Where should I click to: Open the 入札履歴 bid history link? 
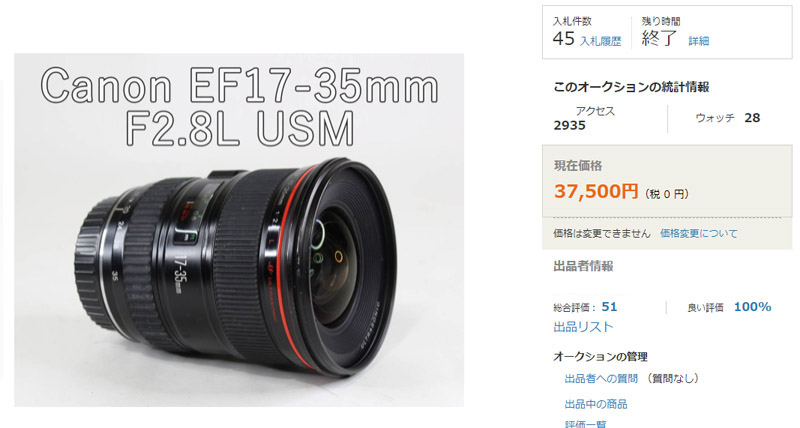point(601,41)
